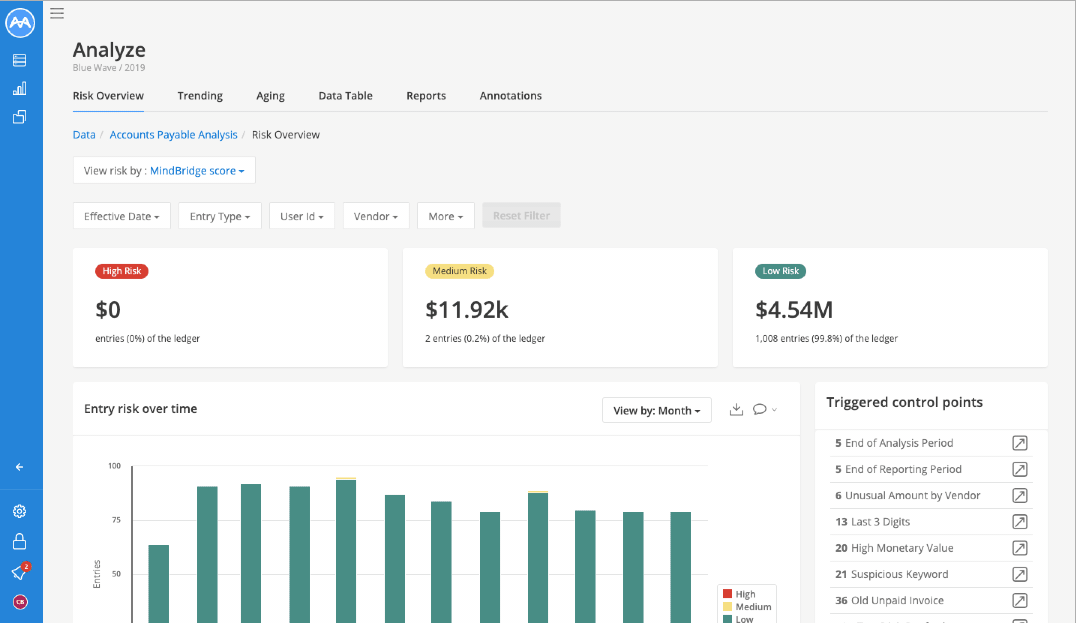Open the Annotations tab
Image resolution: width=1076 pixels, height=623 pixels.
(511, 96)
